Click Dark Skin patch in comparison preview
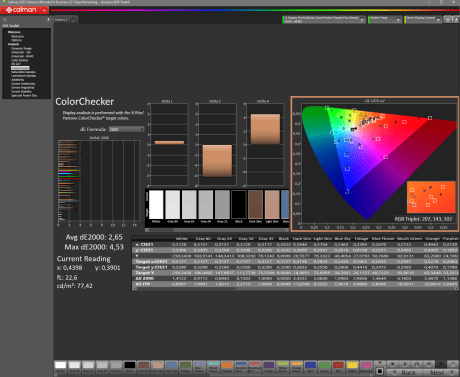Screen dimensions: 460x377 (255, 205)
